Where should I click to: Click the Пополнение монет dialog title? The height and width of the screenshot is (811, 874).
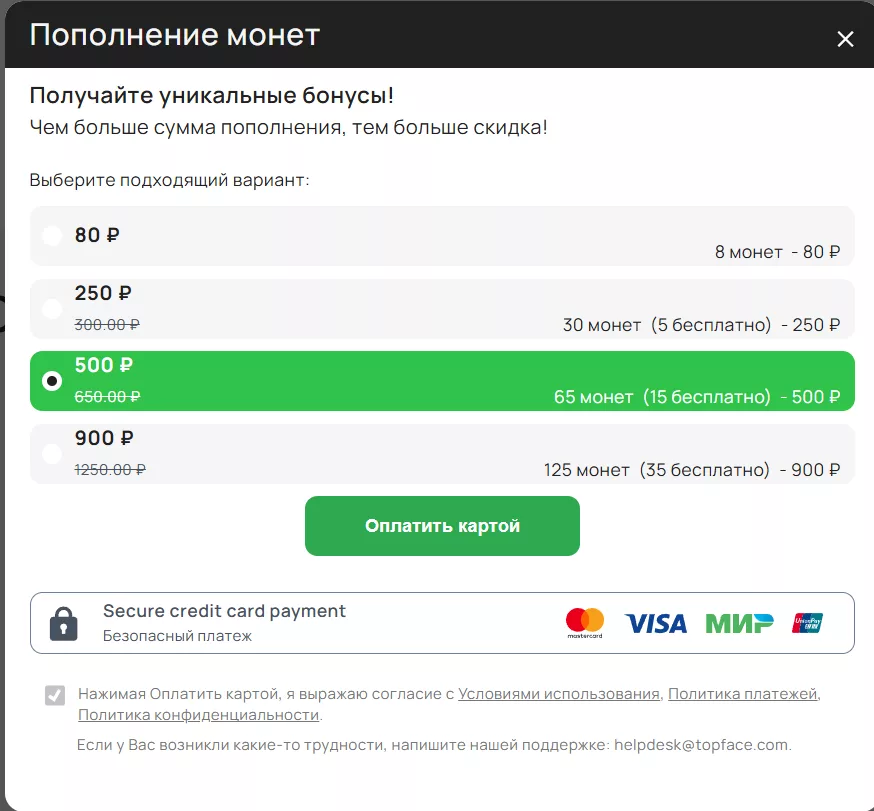pyautogui.click(x=173, y=34)
